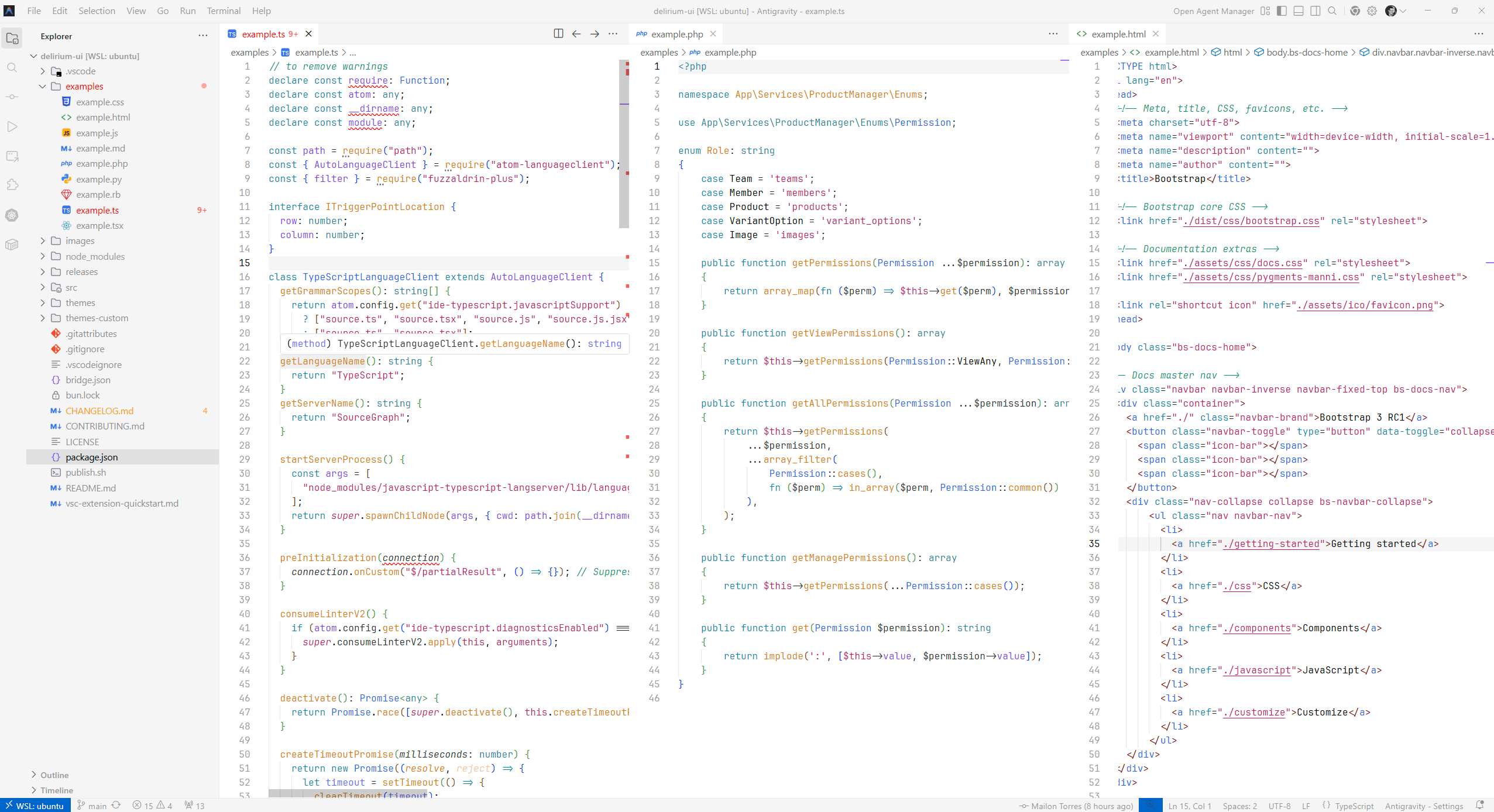Viewport: 1494px width, 812px height.
Task: Toggle the bottom panel visibility
Action: pyautogui.click(x=1299, y=11)
